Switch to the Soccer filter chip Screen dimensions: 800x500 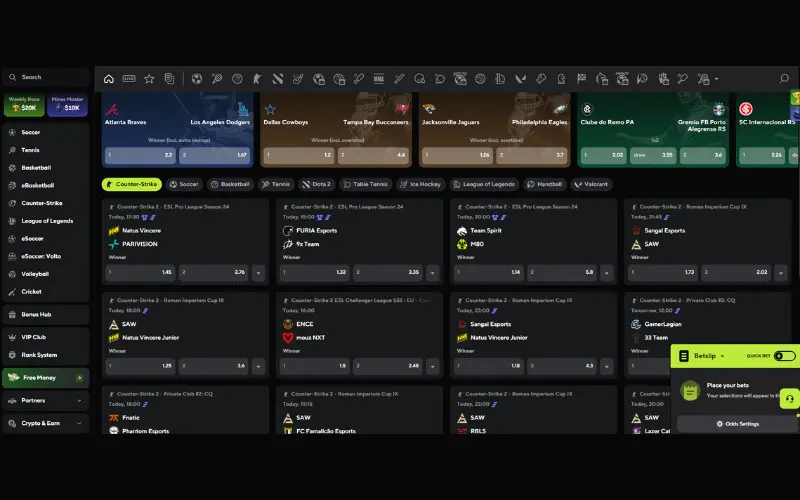coord(184,184)
